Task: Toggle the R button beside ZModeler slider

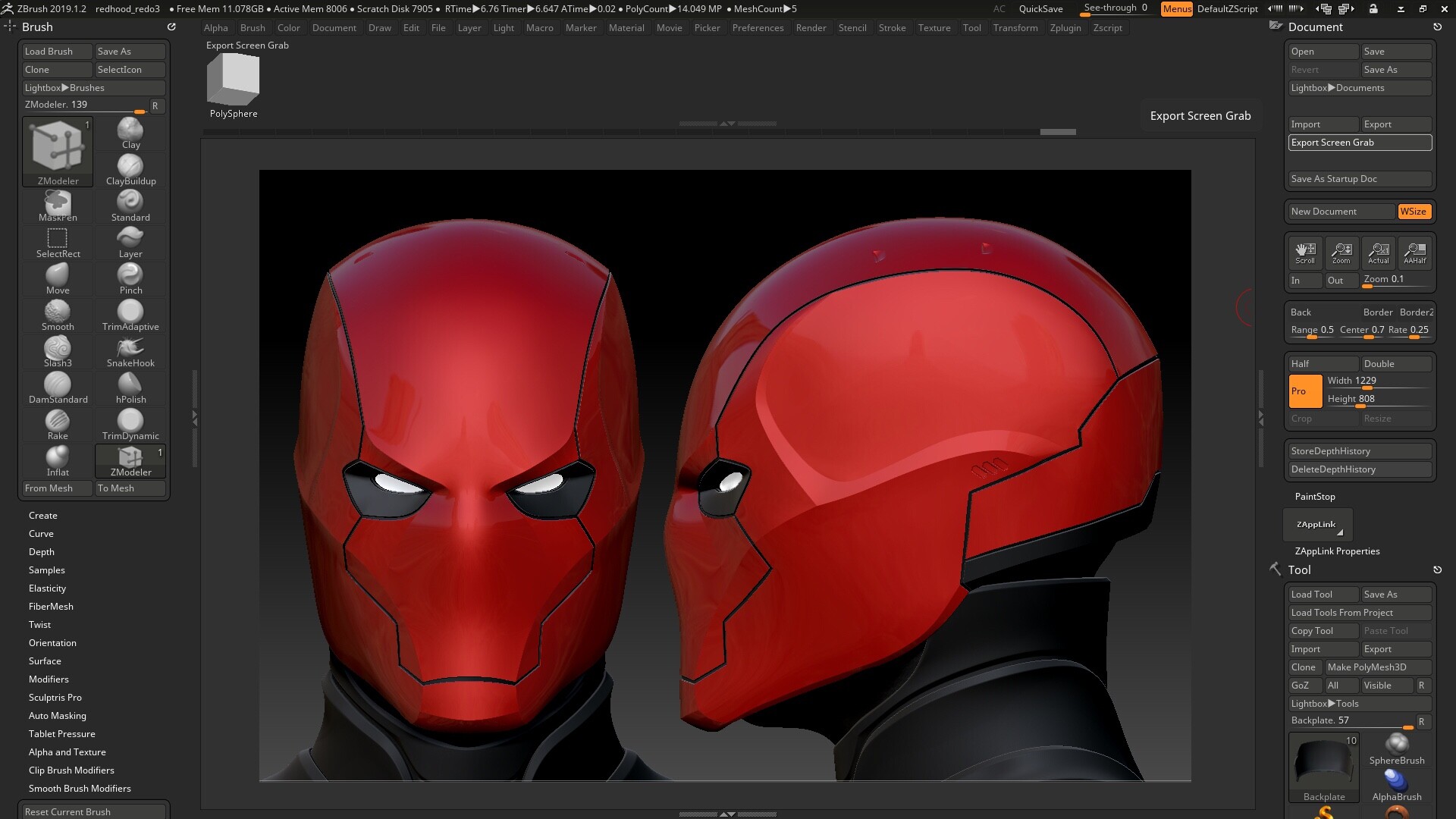Action: click(155, 106)
